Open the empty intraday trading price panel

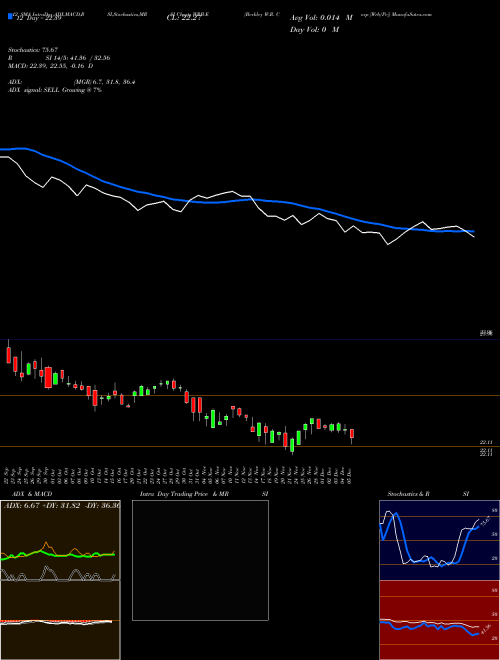tap(200, 560)
